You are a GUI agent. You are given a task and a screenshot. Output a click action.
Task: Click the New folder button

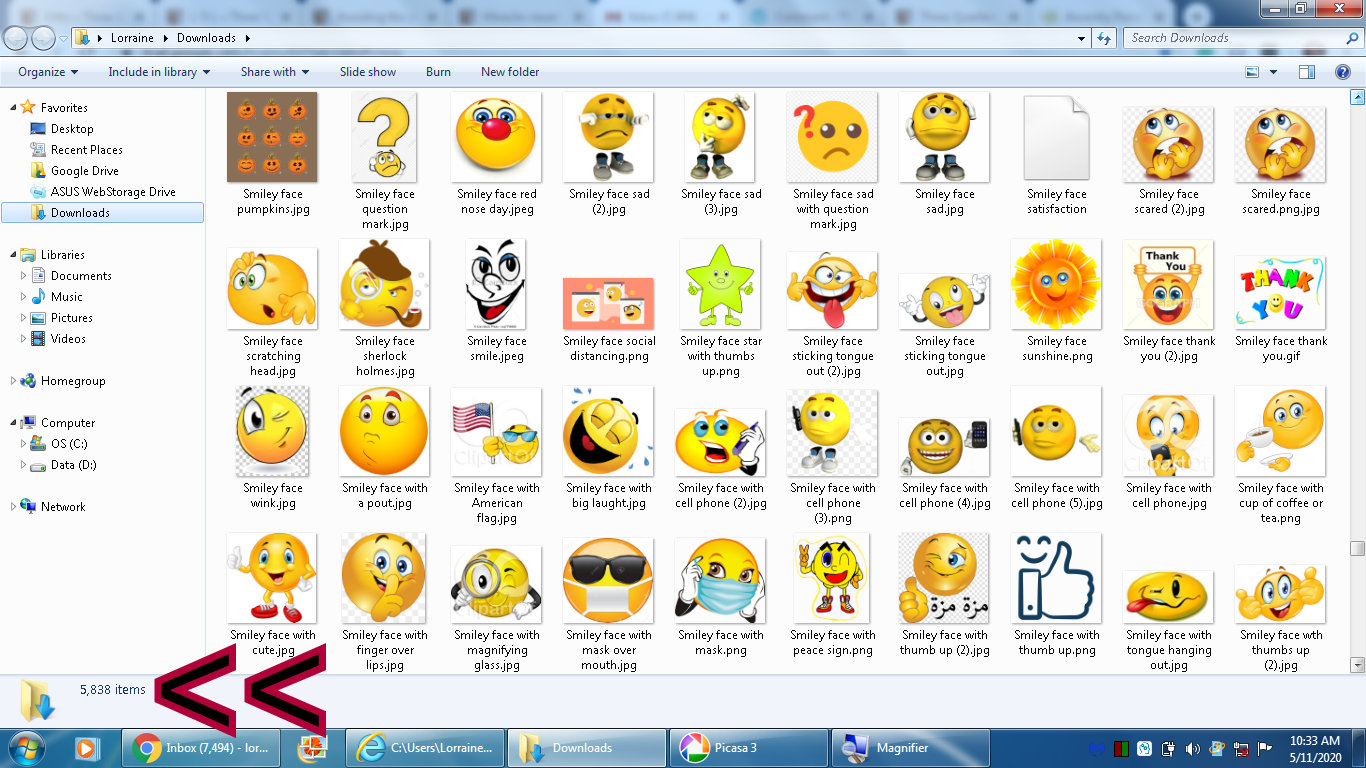click(x=509, y=72)
